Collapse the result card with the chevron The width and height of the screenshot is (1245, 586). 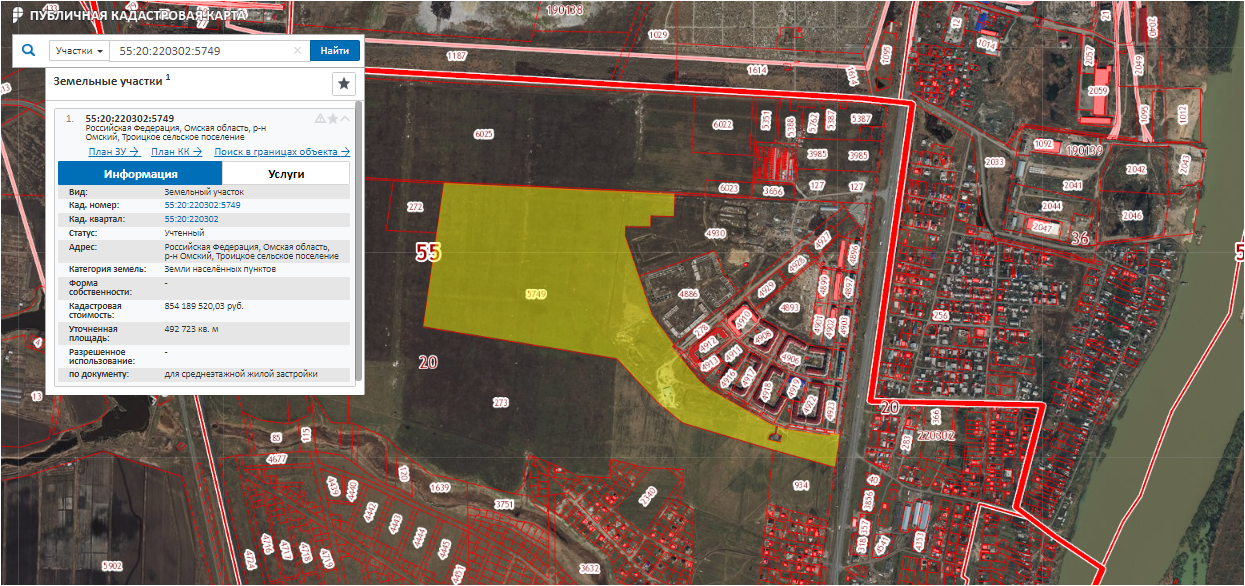pos(345,119)
